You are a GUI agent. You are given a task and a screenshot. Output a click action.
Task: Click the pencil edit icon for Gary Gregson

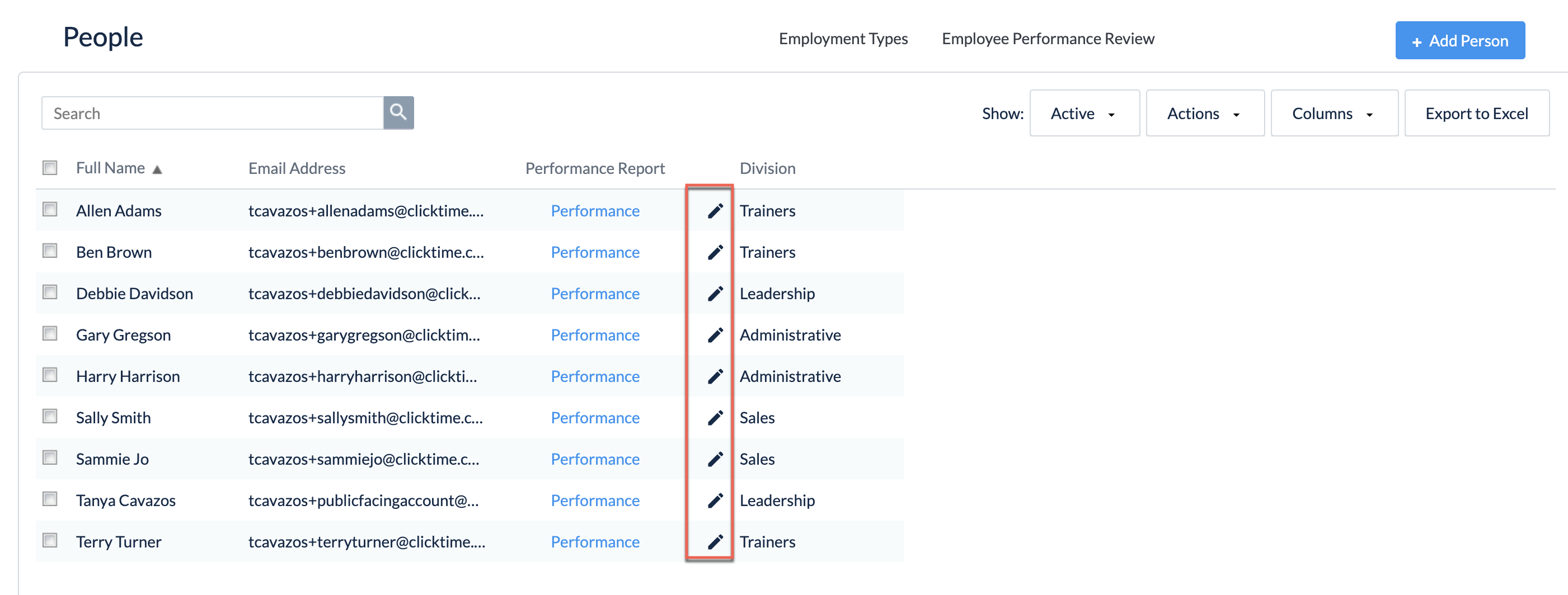[715, 335]
